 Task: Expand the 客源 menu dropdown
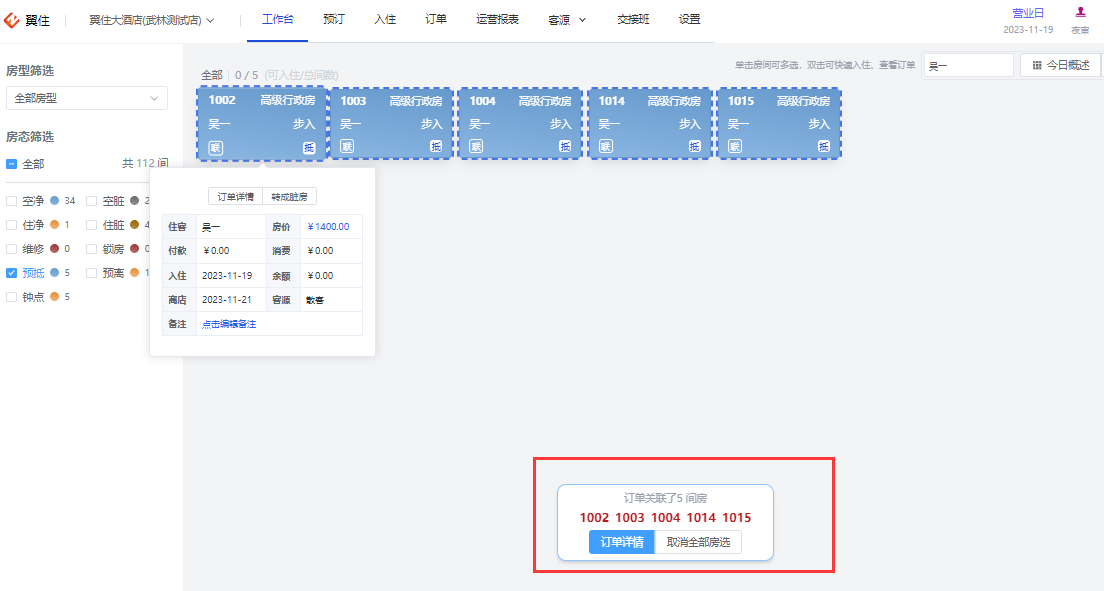567,20
